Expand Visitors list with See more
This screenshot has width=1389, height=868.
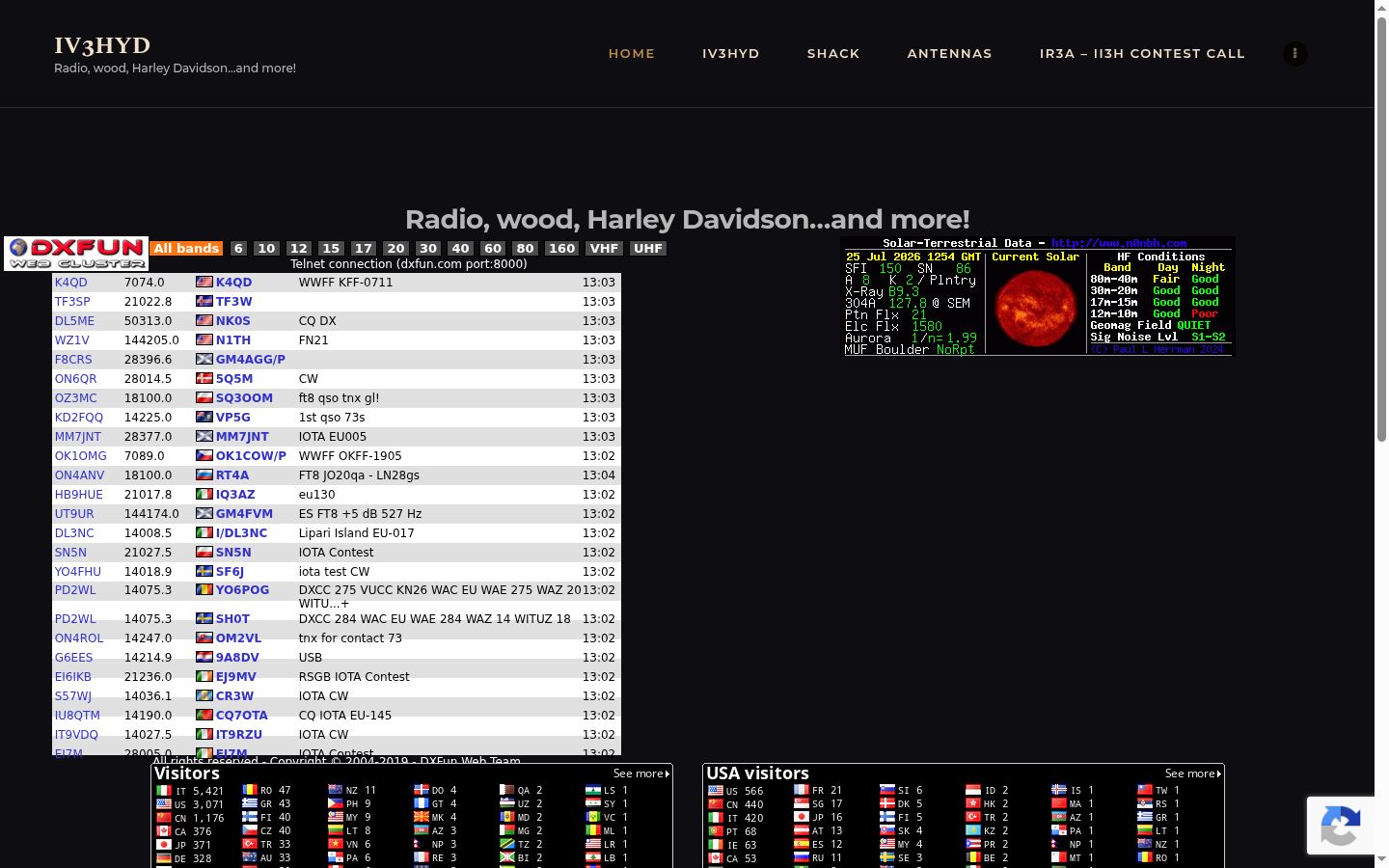point(641,773)
